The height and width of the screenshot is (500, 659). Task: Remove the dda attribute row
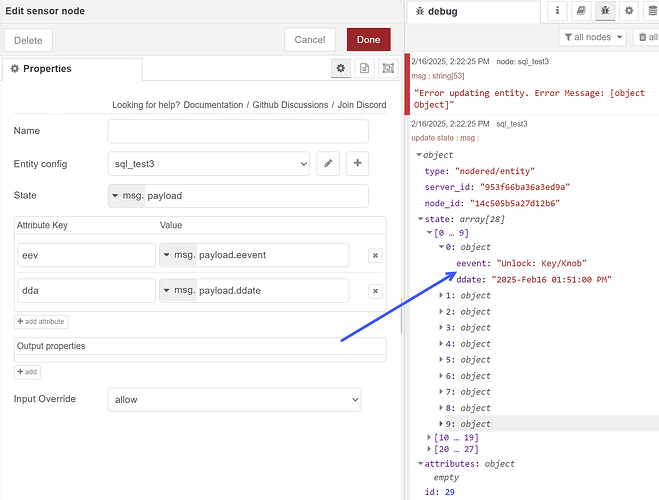pos(375,291)
